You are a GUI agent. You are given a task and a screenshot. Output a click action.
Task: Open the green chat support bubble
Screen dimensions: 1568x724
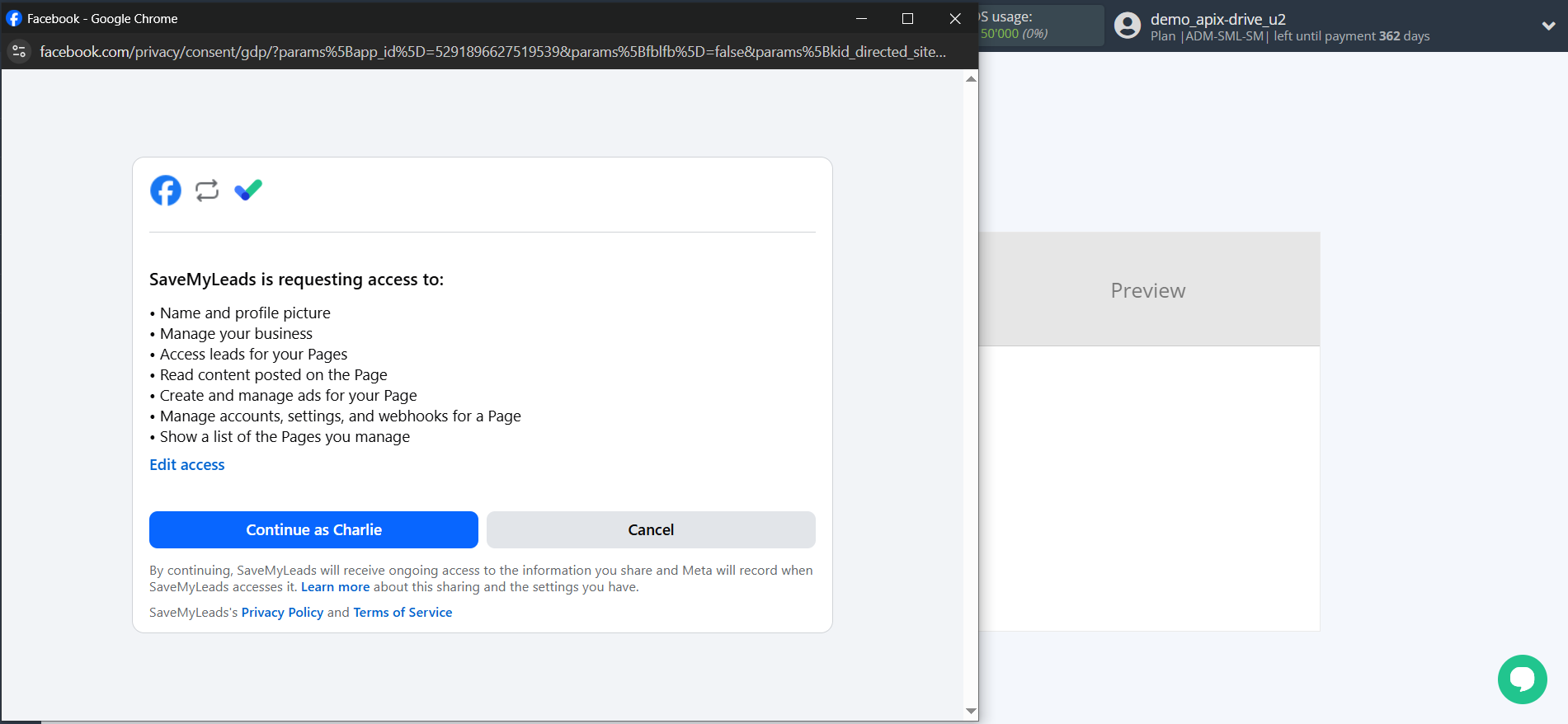pos(1522,679)
